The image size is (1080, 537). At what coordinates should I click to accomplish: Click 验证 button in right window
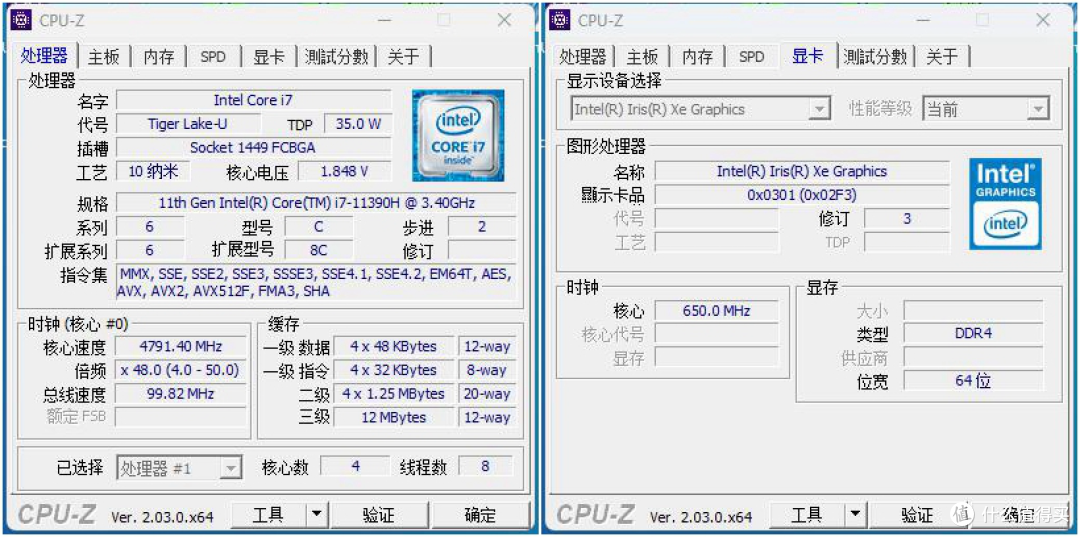coord(917,514)
